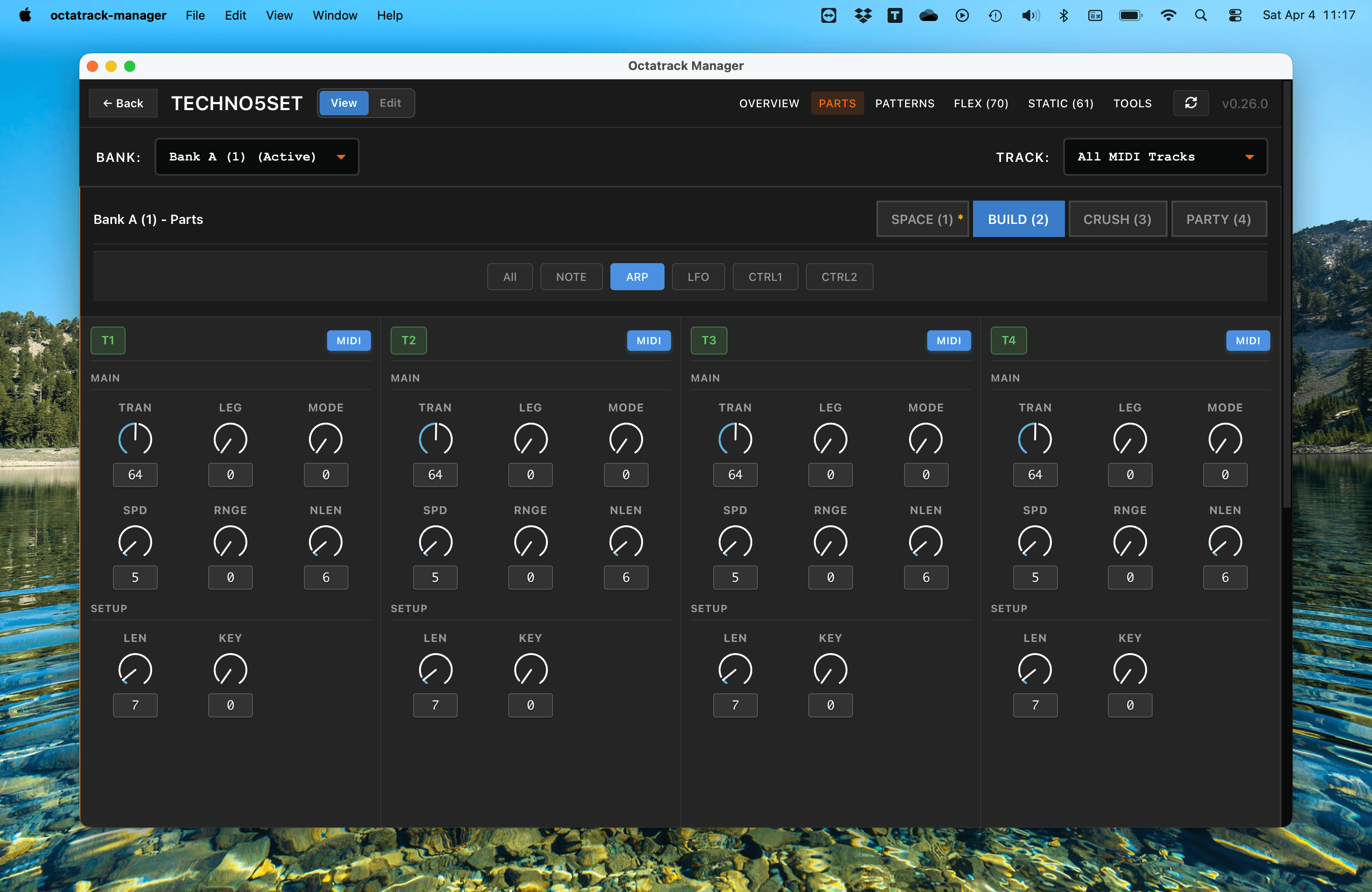Click the refresh/sync icon in the header
The height and width of the screenshot is (892, 1372).
[1191, 103]
